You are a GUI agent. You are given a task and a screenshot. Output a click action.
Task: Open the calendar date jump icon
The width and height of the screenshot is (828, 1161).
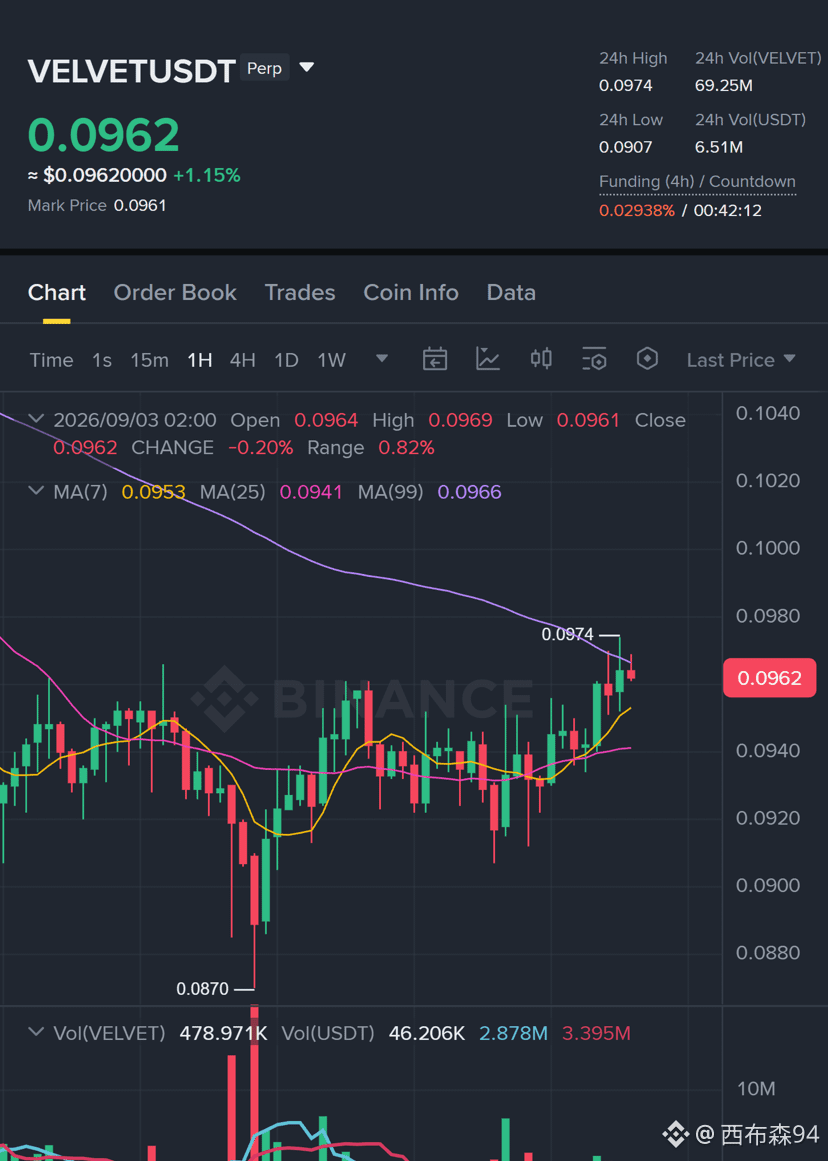(435, 359)
